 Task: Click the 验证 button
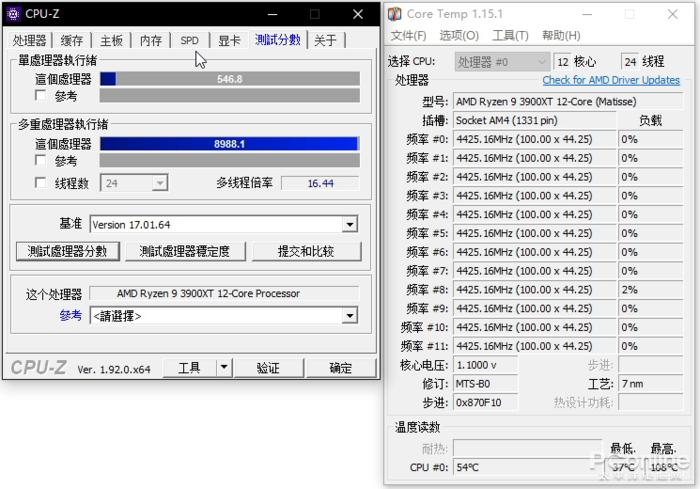[x=268, y=368]
